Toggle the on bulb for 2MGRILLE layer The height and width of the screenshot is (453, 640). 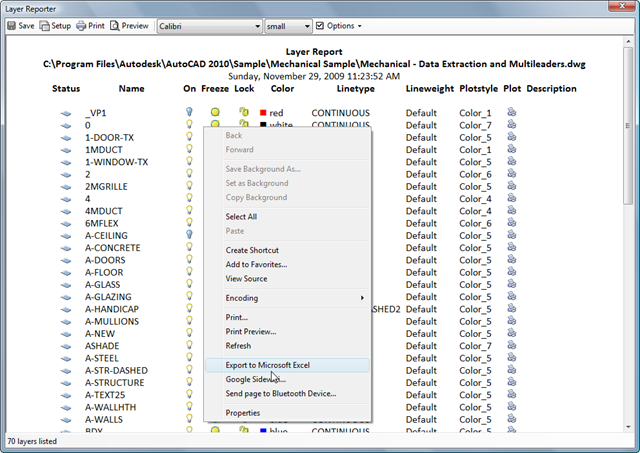(189, 186)
